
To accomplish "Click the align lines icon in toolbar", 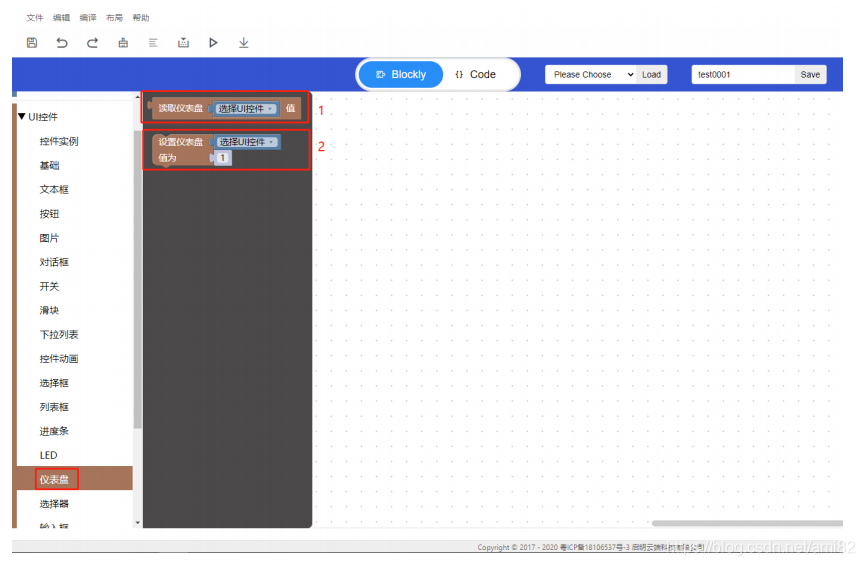I will click(153, 42).
